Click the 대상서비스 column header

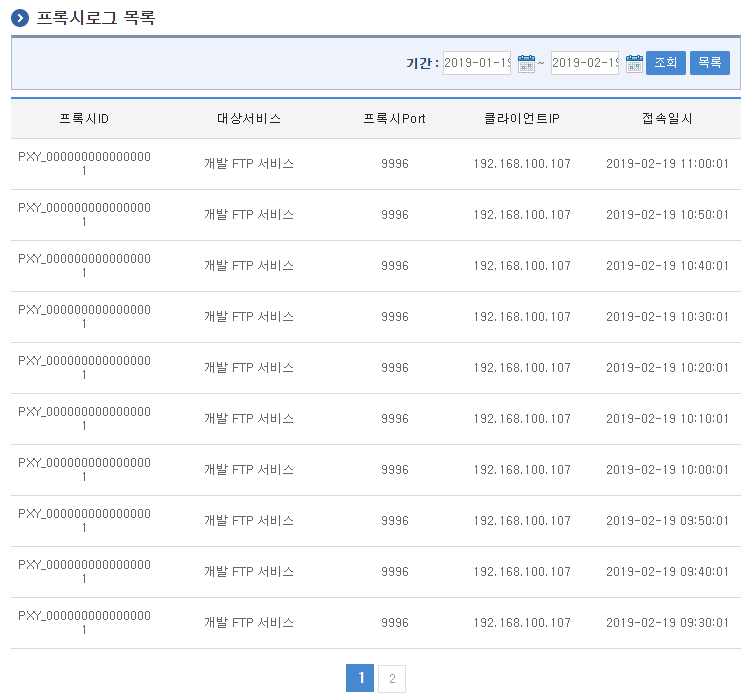[x=249, y=119]
